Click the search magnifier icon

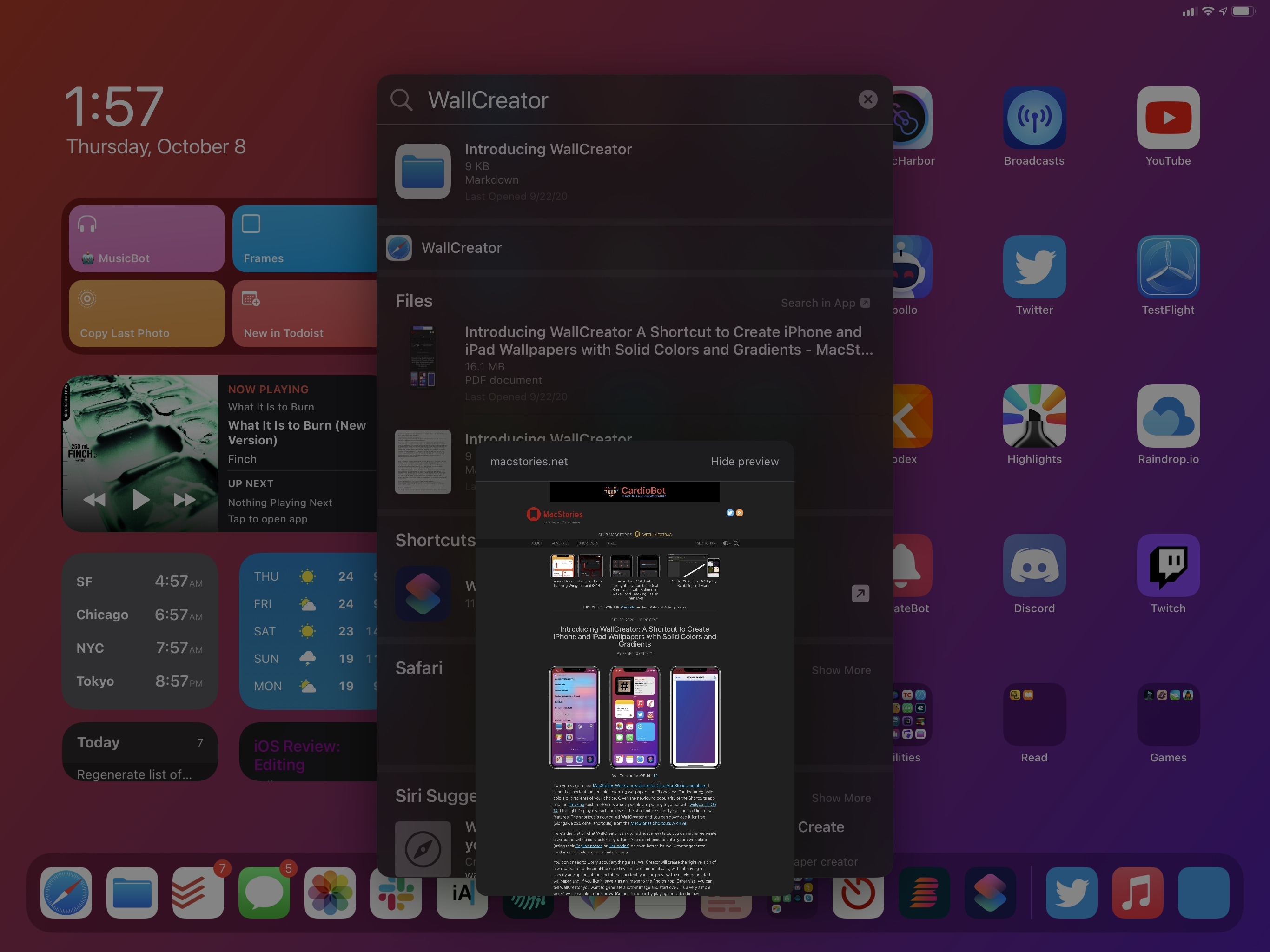point(401,100)
